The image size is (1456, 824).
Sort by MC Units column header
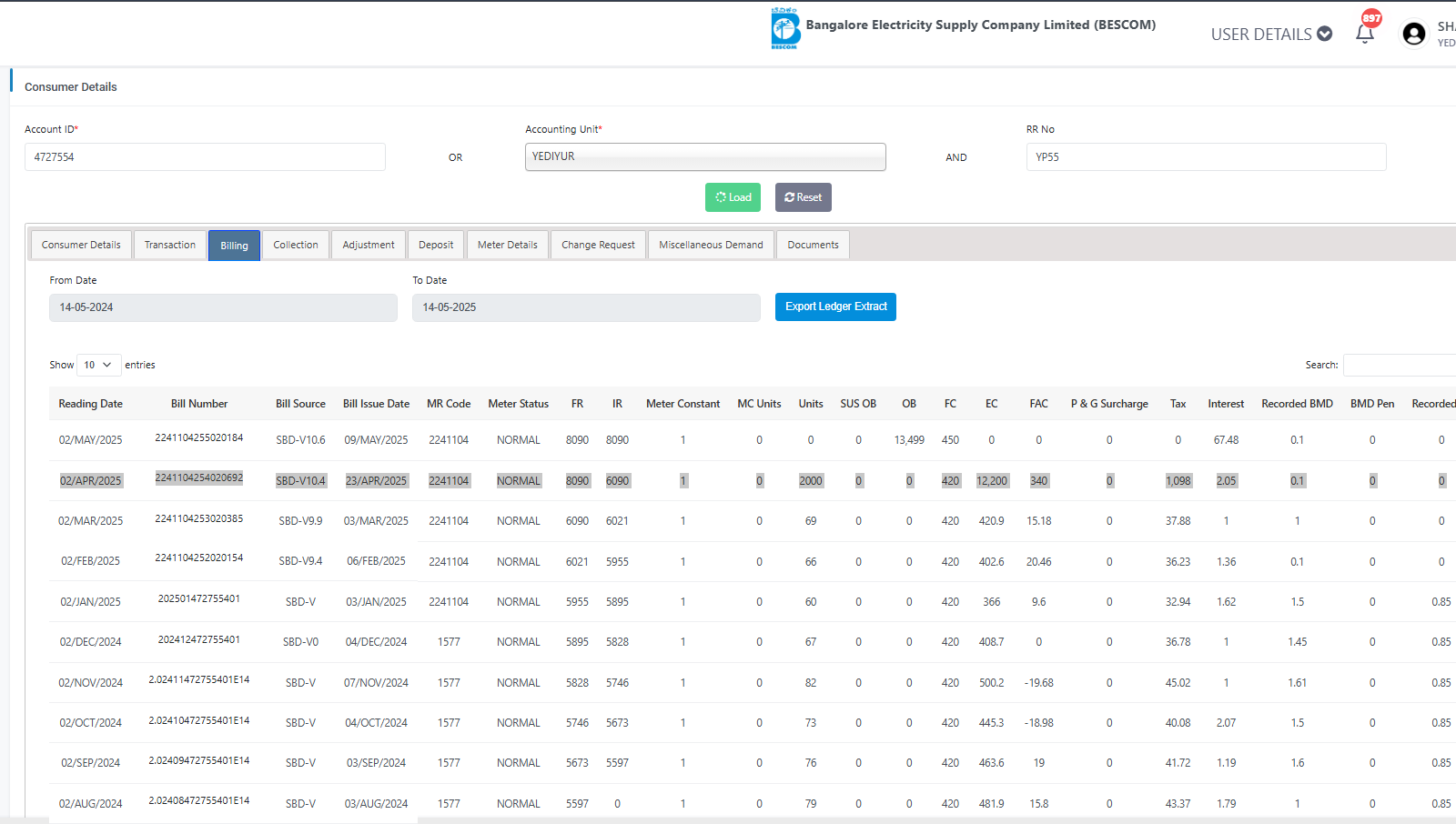coord(759,404)
